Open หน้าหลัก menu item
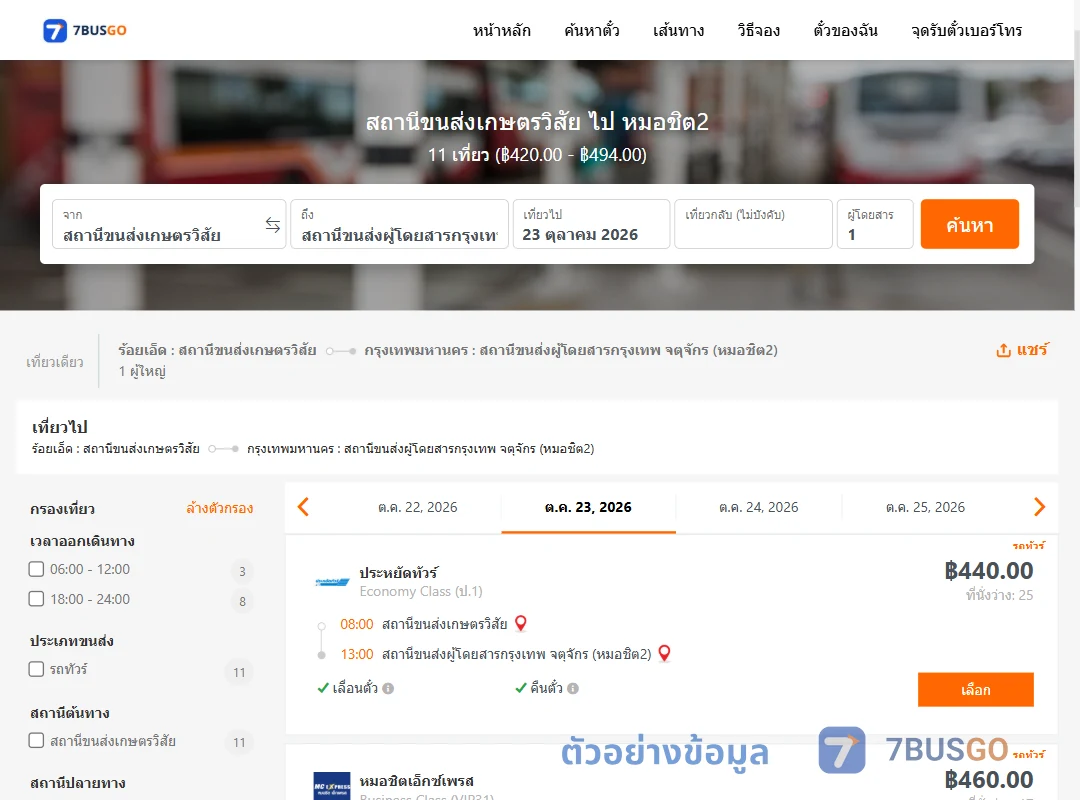Image resolution: width=1080 pixels, height=800 pixels. [x=501, y=30]
